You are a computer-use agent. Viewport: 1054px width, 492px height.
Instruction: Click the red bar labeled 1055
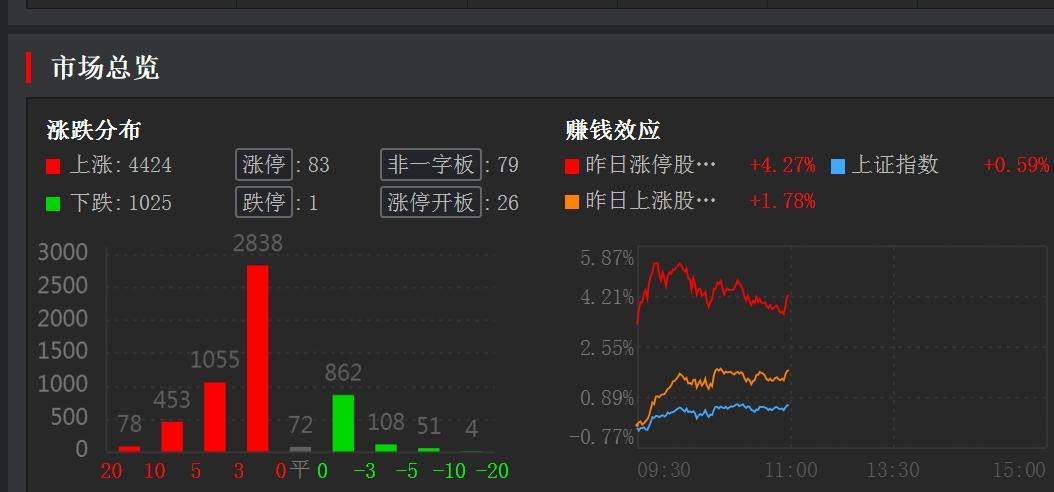(x=214, y=417)
